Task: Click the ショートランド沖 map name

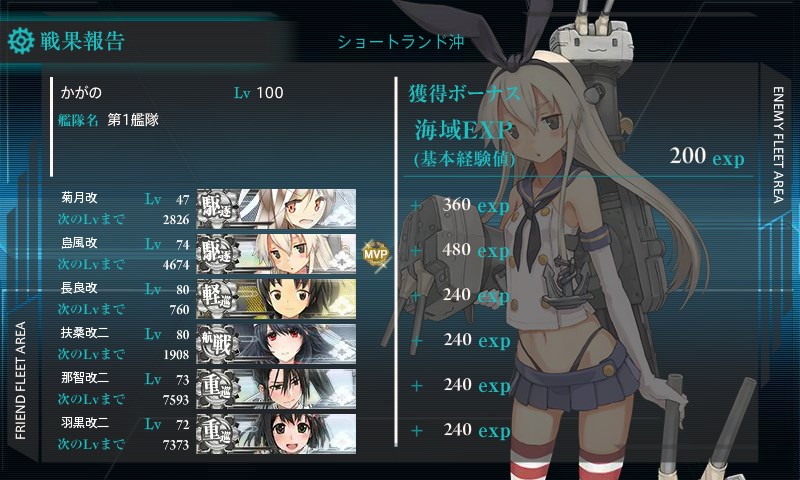Action: [x=401, y=42]
